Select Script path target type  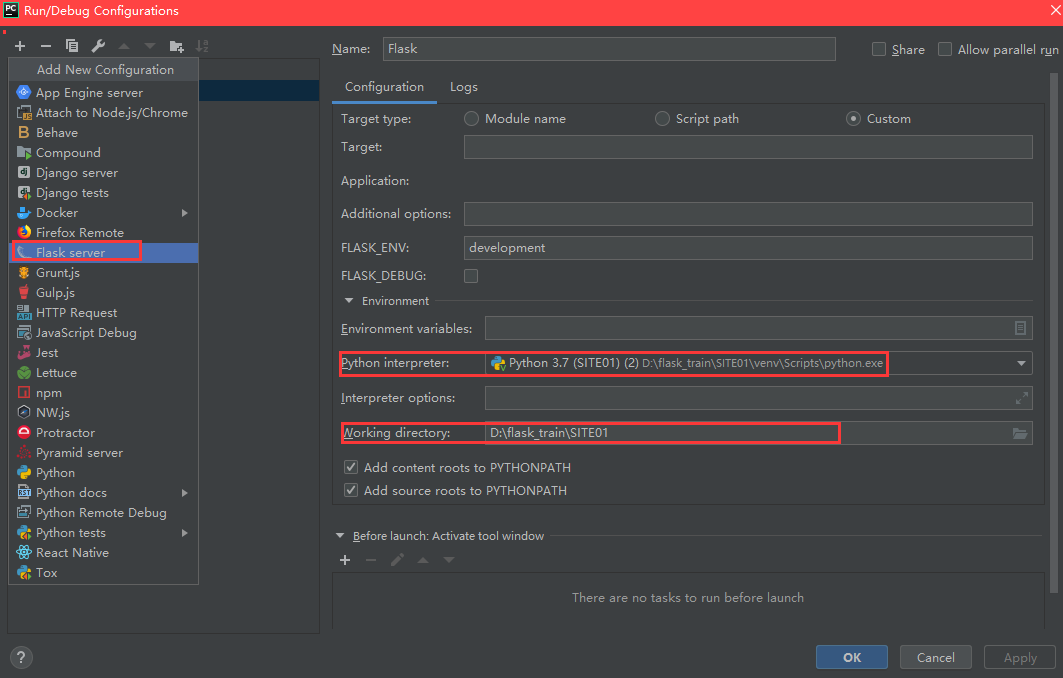662,119
